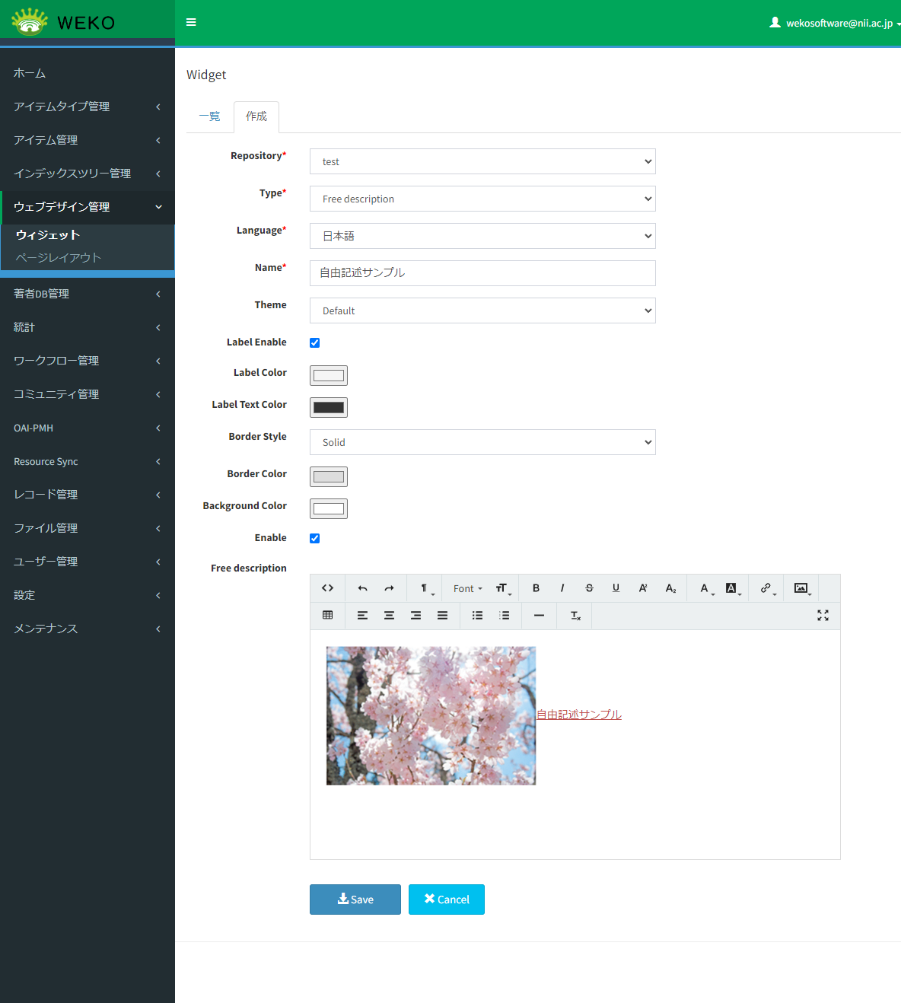The height and width of the screenshot is (1003, 901).
Task: Toggle HTML code view in editor
Action: coord(327,588)
